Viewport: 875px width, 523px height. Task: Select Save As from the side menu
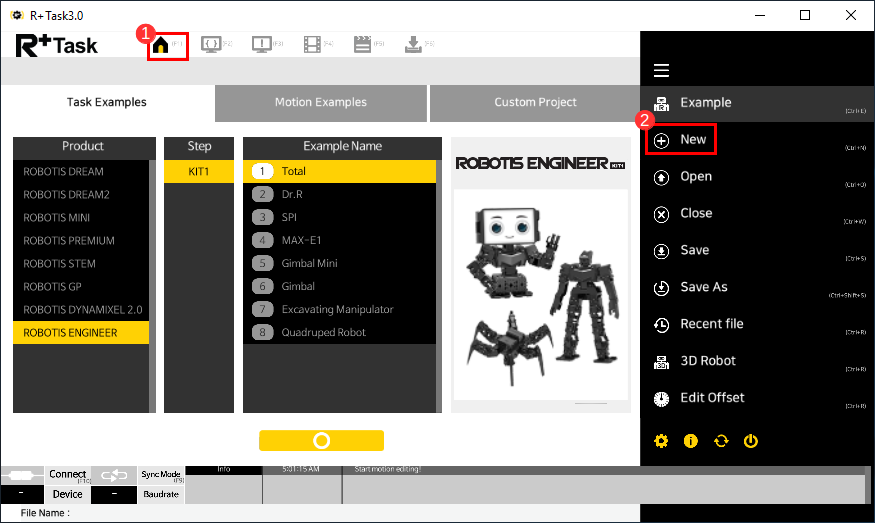coord(757,287)
